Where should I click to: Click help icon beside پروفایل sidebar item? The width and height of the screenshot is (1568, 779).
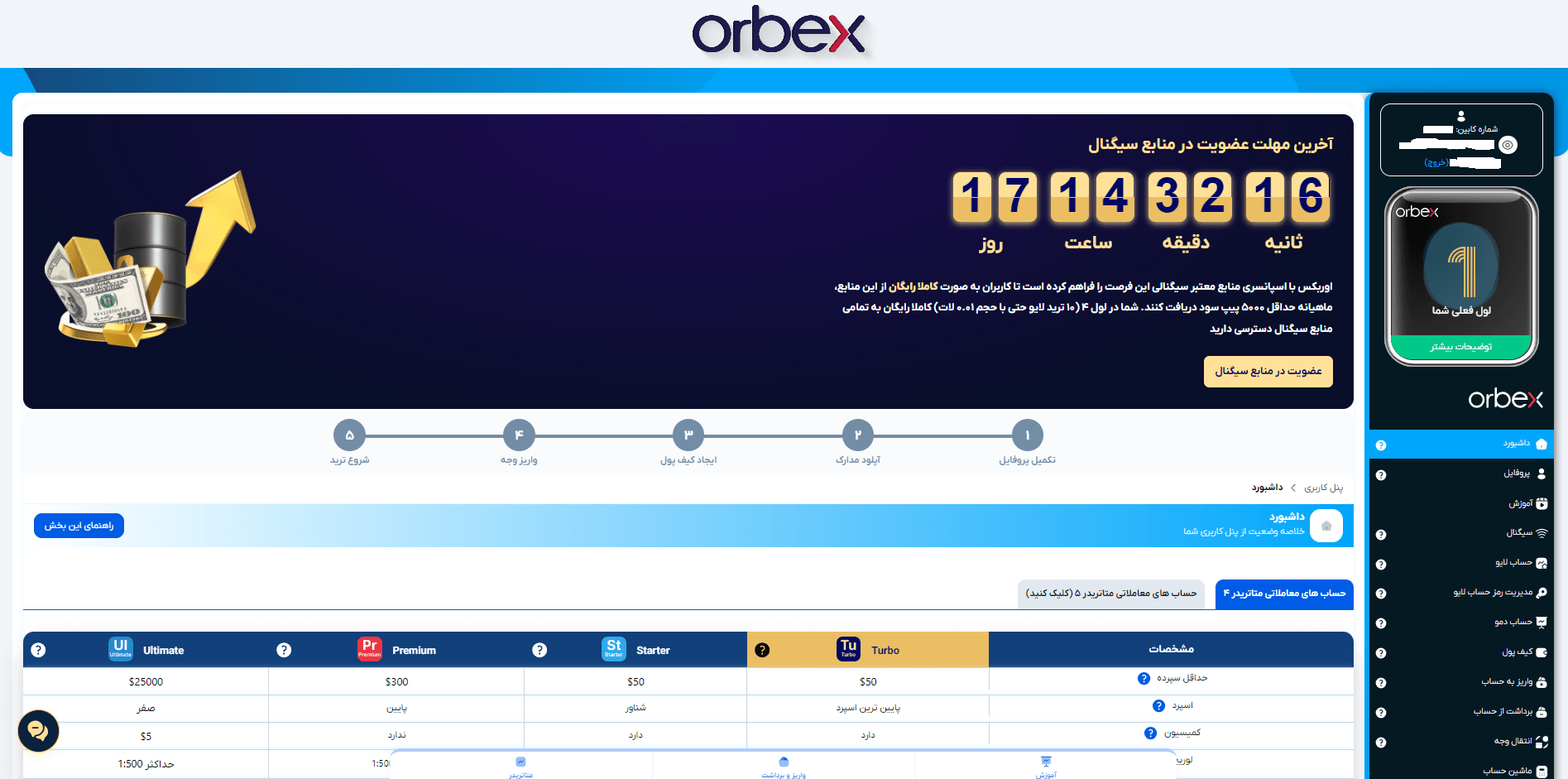click(x=1381, y=475)
